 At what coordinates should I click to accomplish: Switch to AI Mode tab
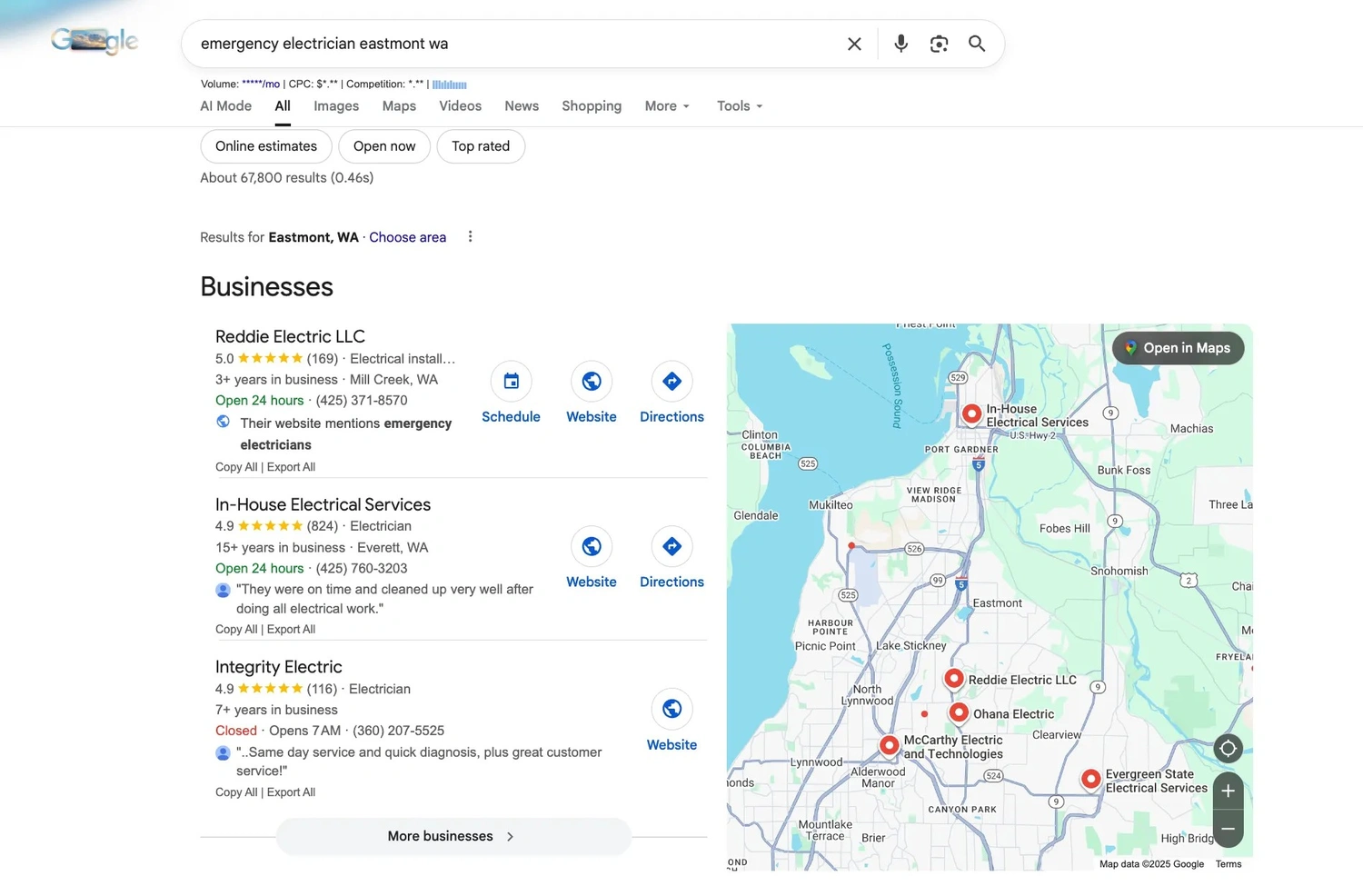click(x=226, y=106)
